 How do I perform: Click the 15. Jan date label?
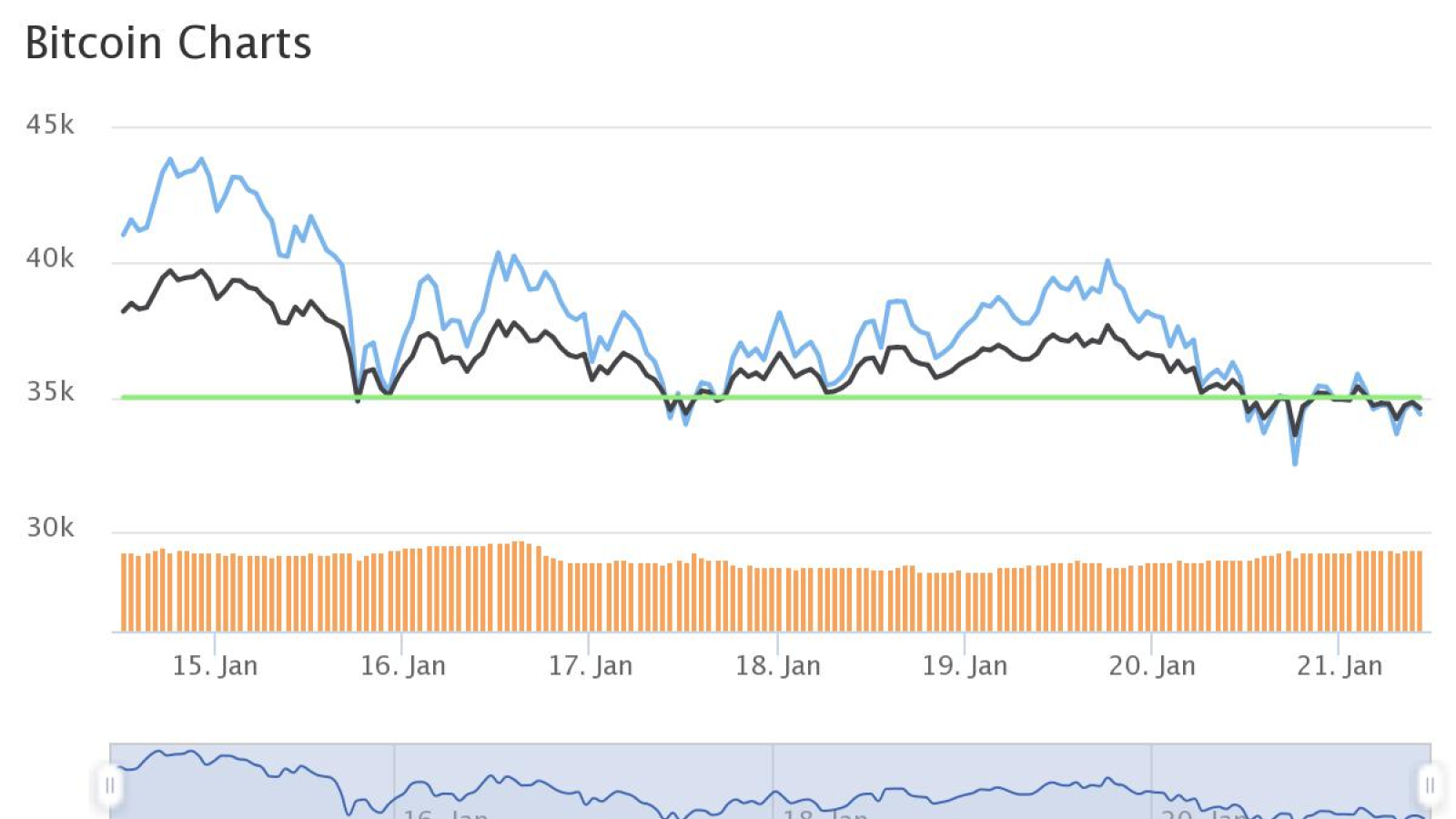tap(216, 666)
